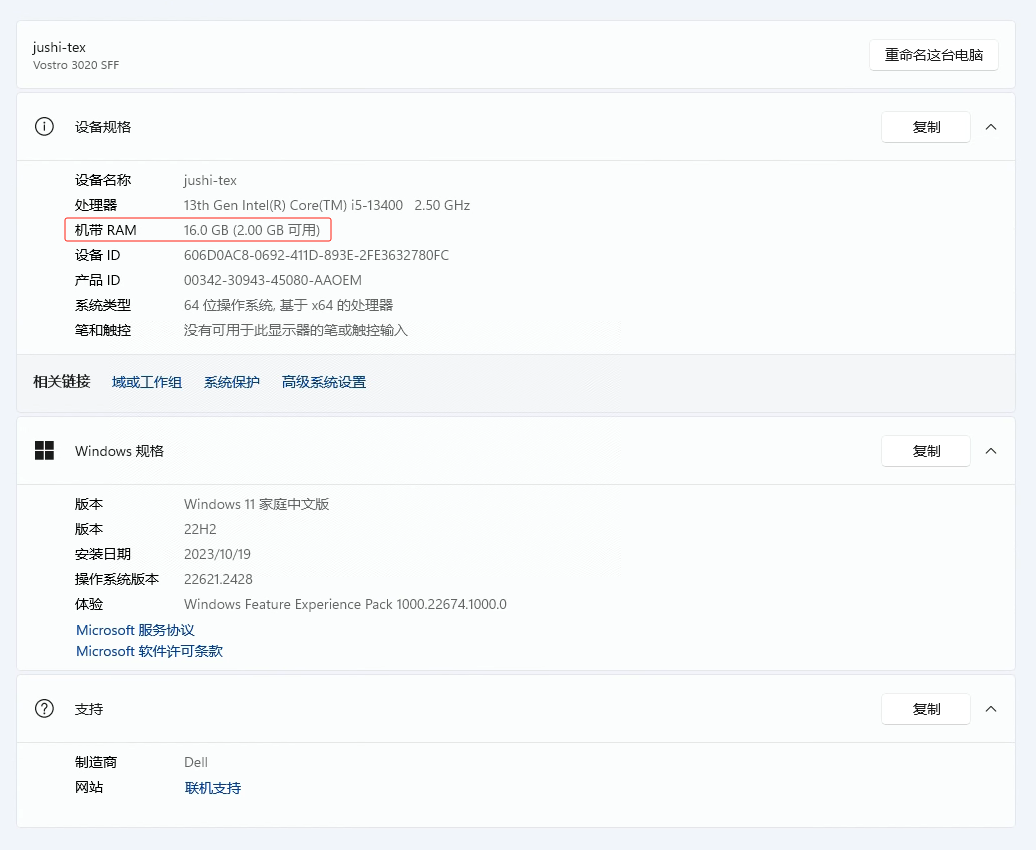Click the 系统类型 label
This screenshot has width=1036, height=850.
click(103, 305)
